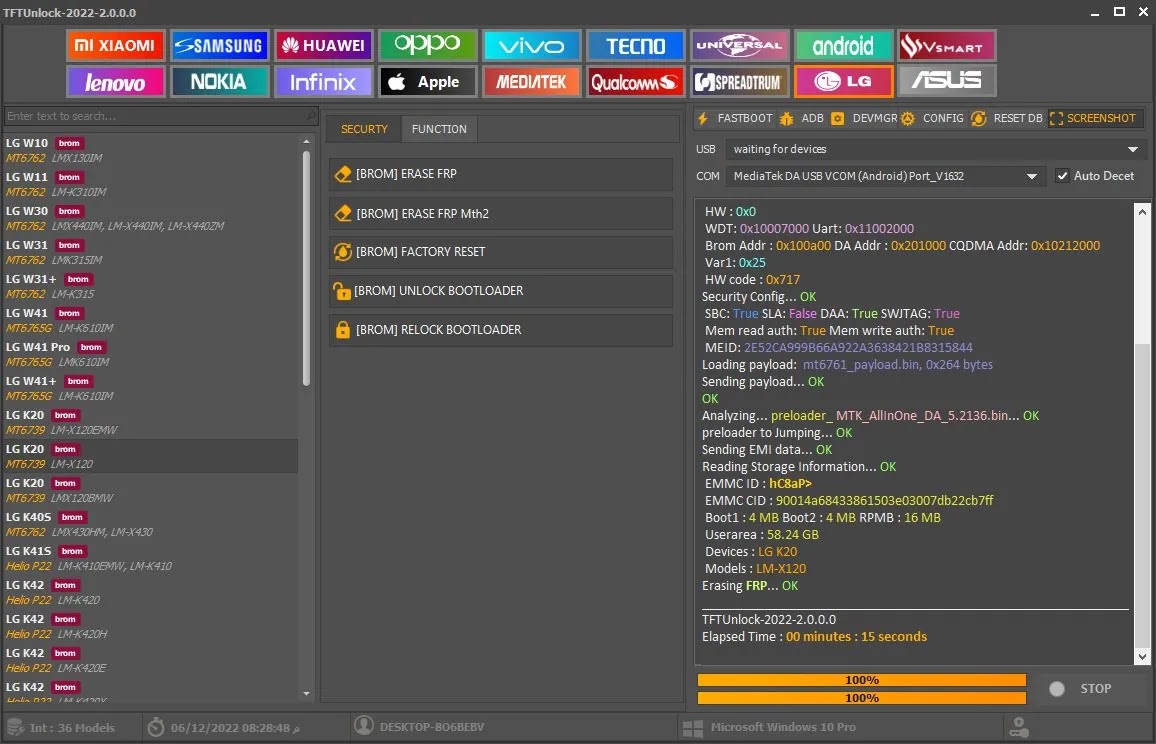Select the Huawei brand logo
Screen dimensions: 1156x744
(324, 46)
